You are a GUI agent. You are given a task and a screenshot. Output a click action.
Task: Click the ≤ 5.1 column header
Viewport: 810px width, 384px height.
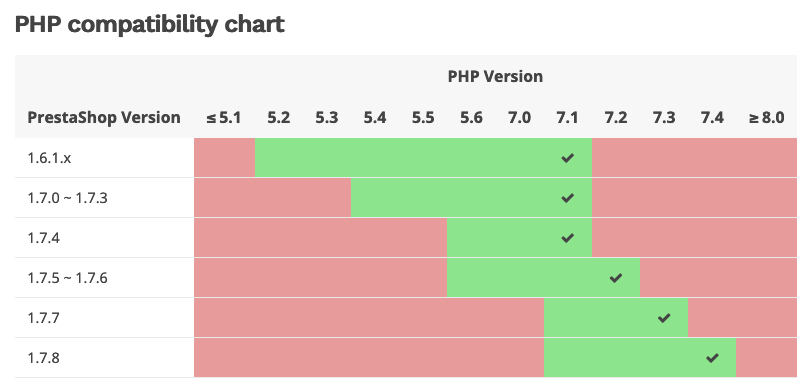224,118
